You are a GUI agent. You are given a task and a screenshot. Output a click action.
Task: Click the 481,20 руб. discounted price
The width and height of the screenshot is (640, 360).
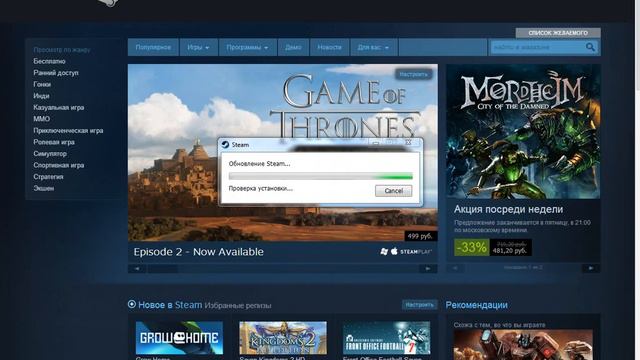[x=509, y=251]
